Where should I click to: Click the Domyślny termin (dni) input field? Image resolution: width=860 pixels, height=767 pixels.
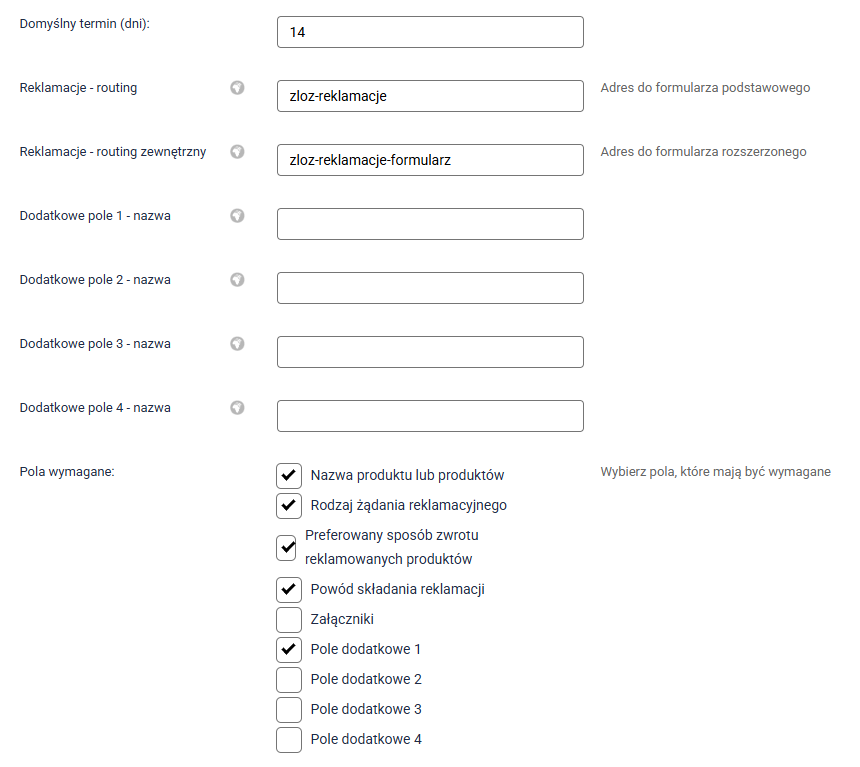pyautogui.click(x=430, y=32)
